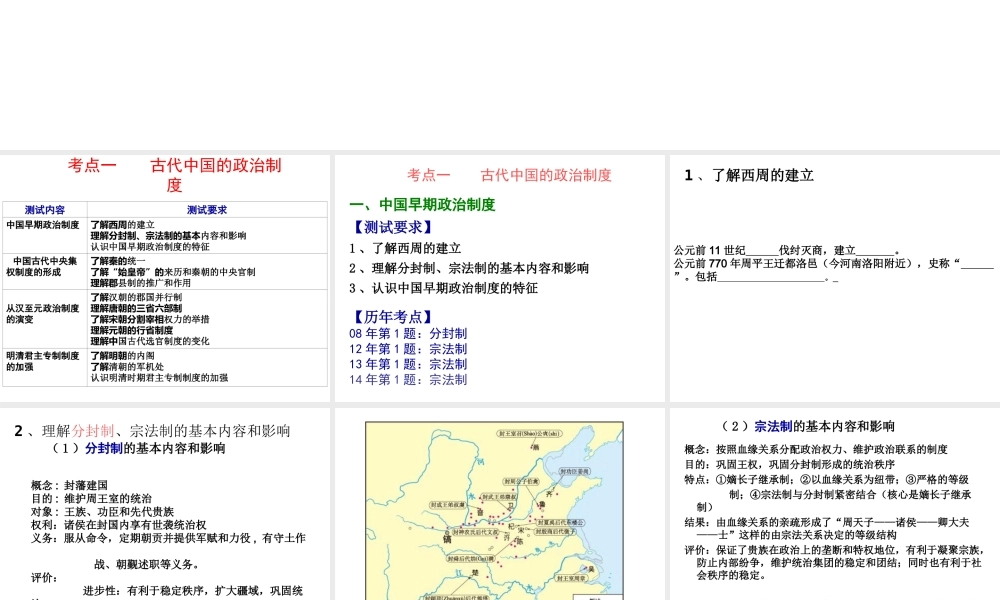Click table line 了解明朝的内阁

122,356
